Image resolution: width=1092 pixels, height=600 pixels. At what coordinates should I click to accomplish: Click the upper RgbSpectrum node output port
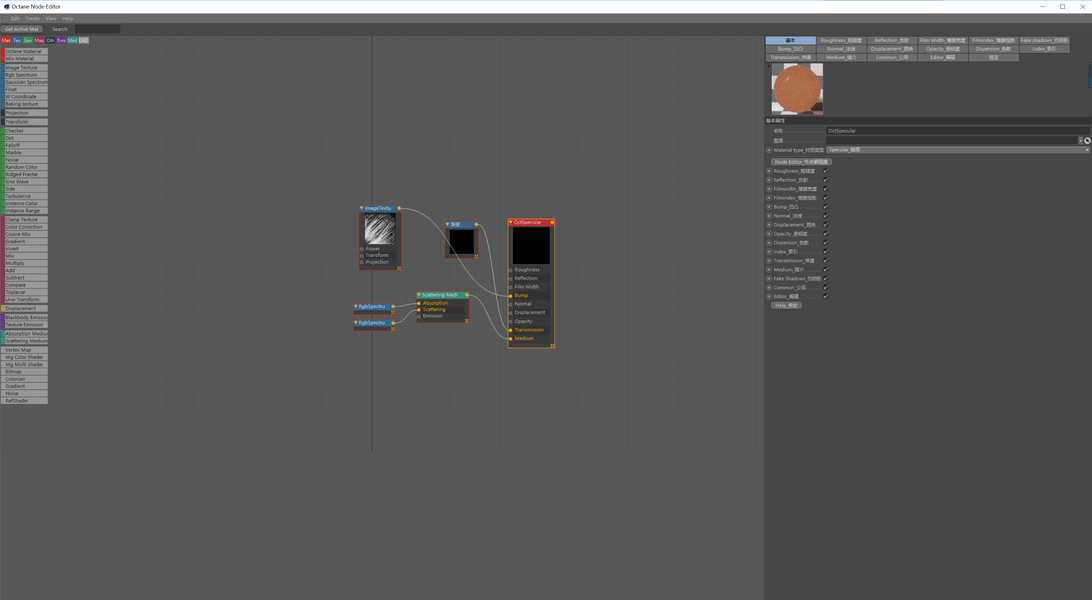pyautogui.click(x=393, y=306)
